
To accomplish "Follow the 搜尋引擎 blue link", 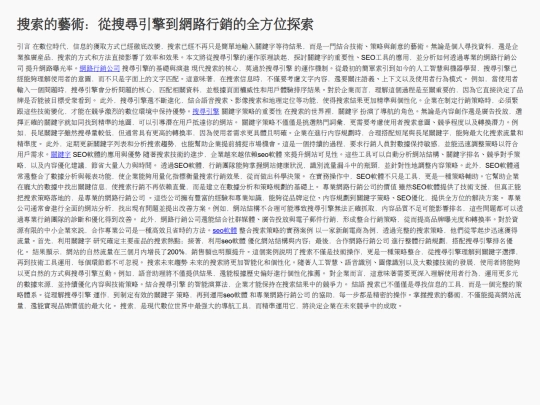I will (x=206, y=111).
